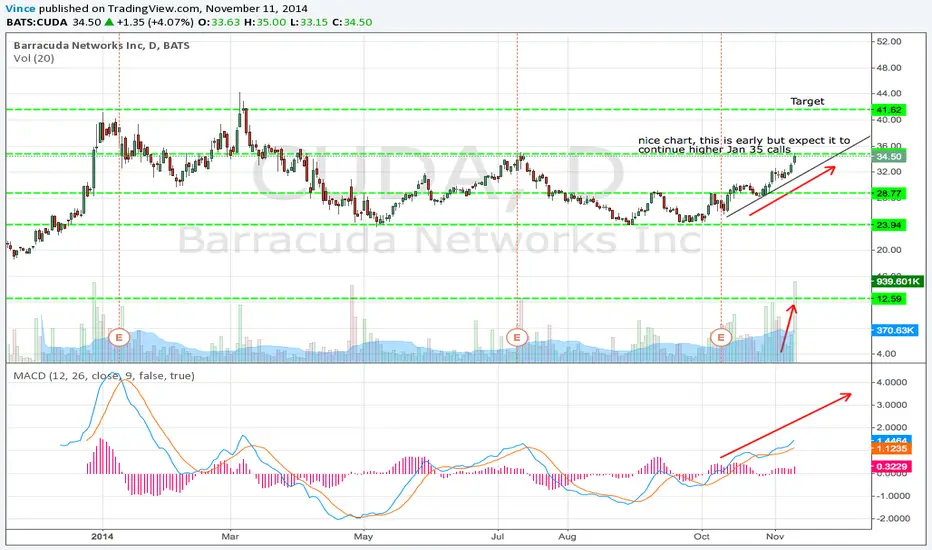Click the 939.601K volume value label
932x550 pixels.
(898, 281)
